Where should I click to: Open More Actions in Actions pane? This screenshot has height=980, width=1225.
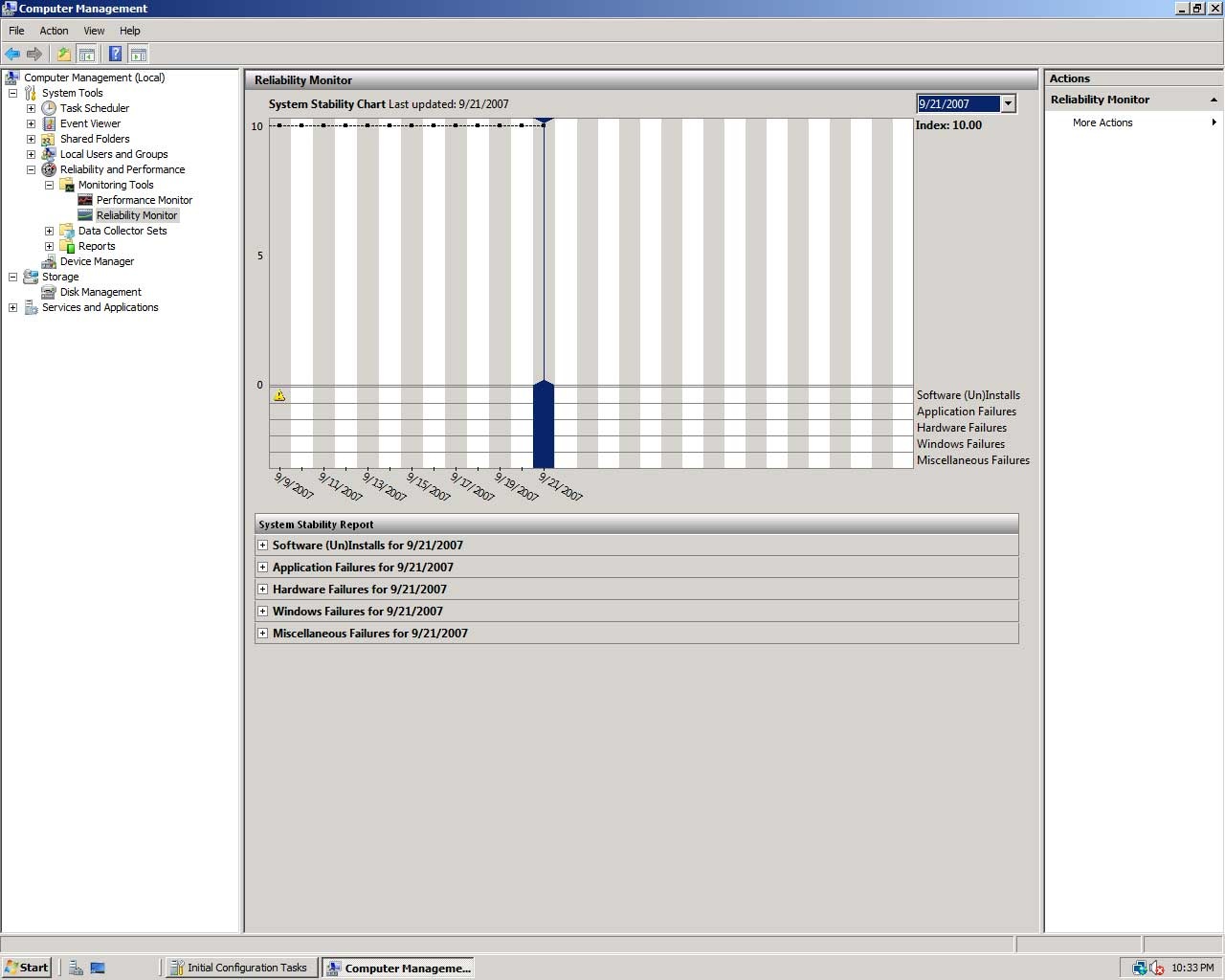(1102, 122)
